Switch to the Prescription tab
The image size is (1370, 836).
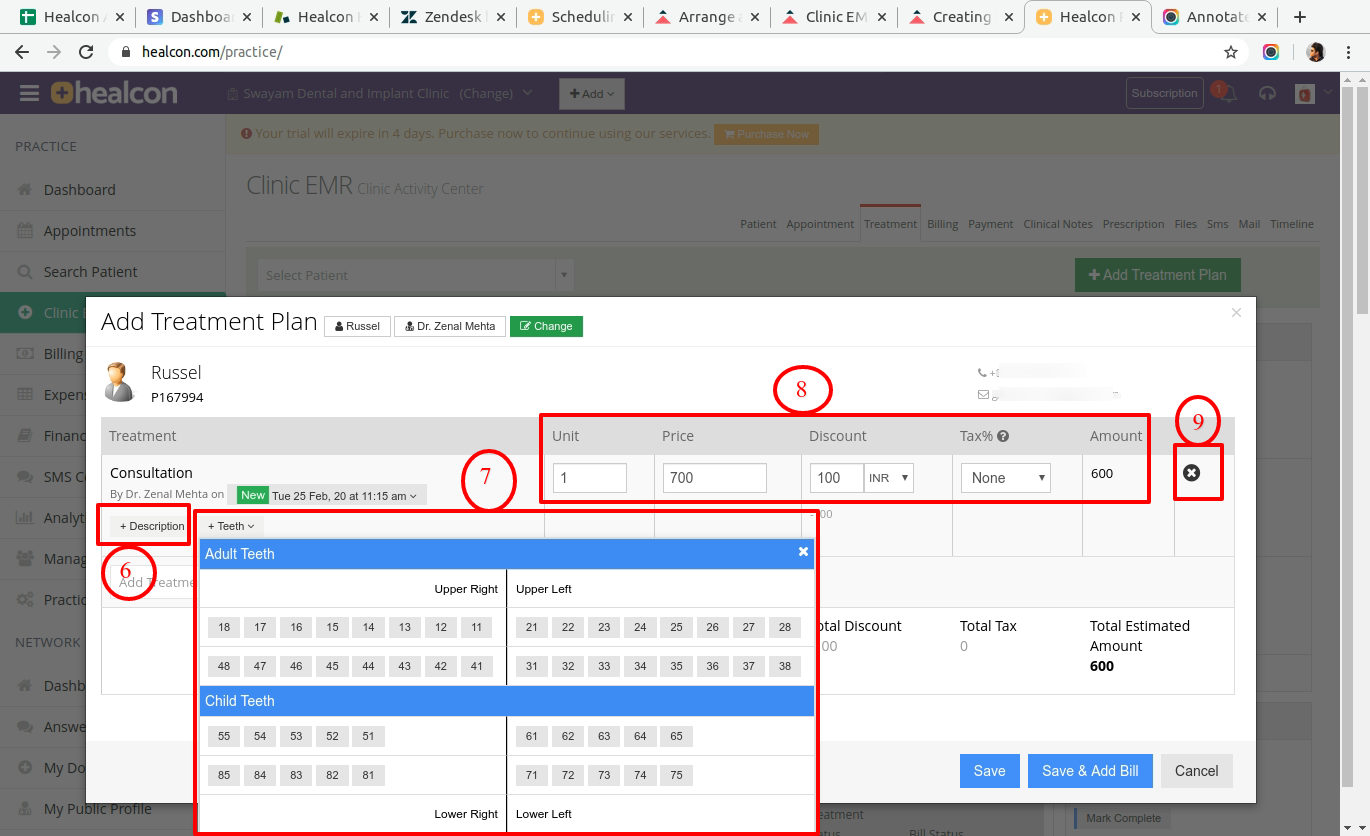point(1133,224)
